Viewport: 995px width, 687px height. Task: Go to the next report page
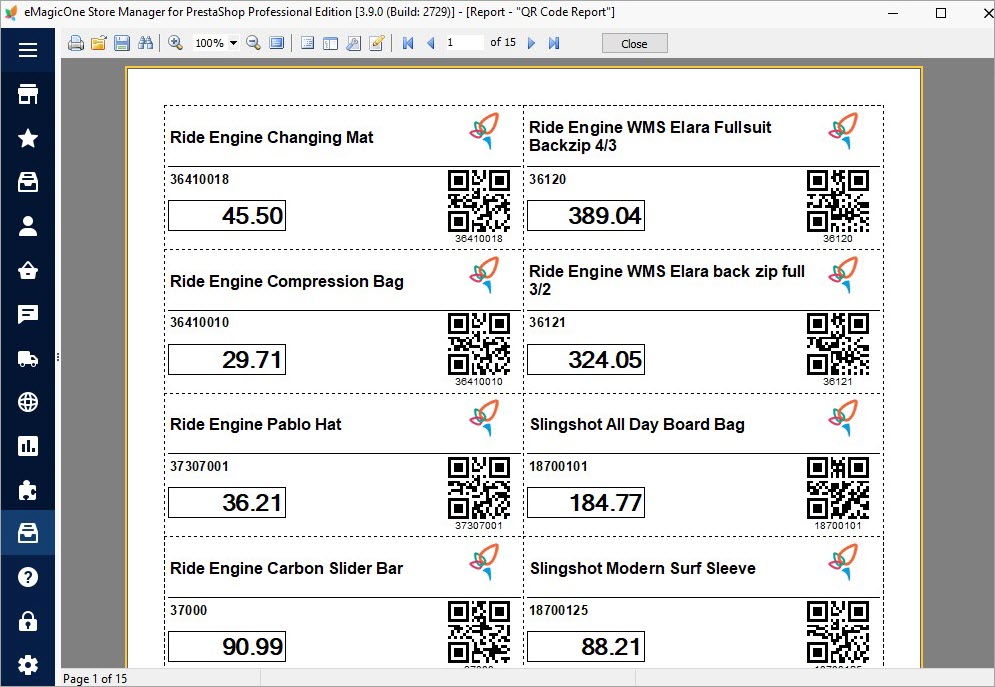click(531, 43)
